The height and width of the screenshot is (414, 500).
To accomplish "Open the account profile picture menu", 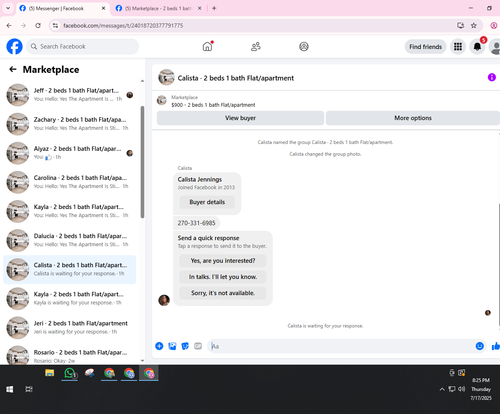I will [x=495, y=47].
